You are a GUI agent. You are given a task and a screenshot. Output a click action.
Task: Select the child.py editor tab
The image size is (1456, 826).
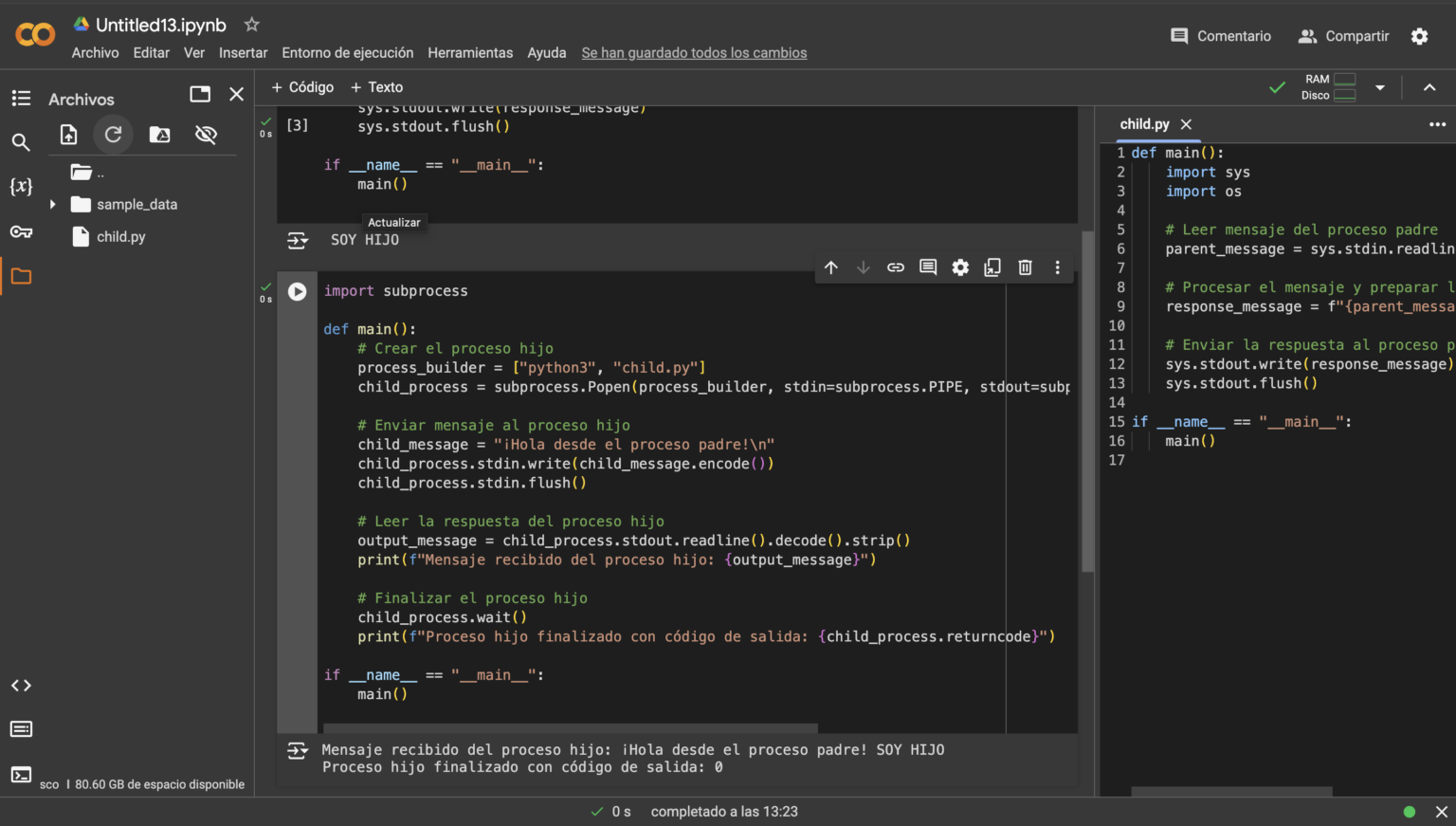1144,124
